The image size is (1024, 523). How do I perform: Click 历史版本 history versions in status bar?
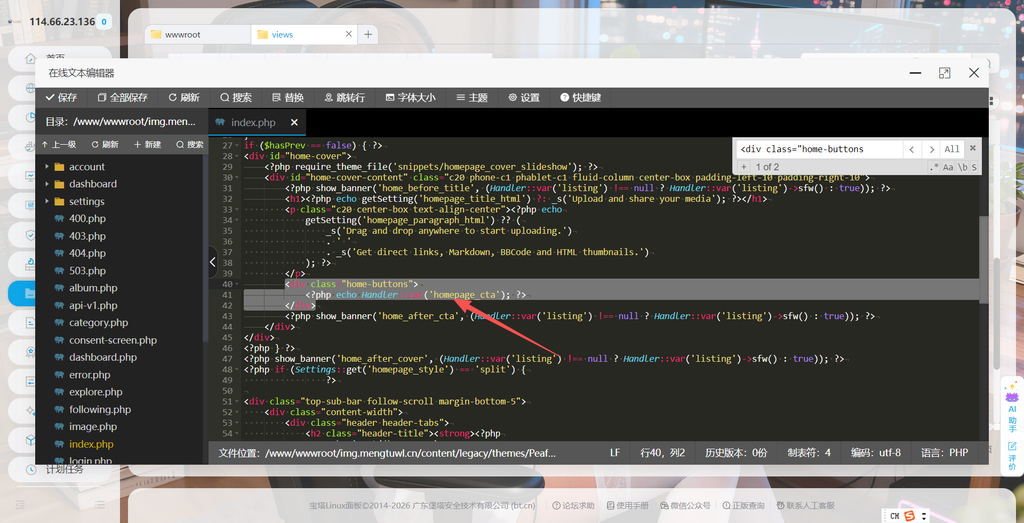click(737, 452)
